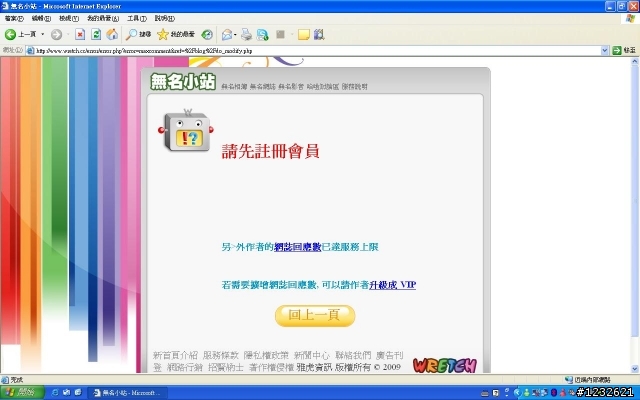This screenshot has width=640, height=400.
Task: Go to the Home page house icon
Action: 112,35
